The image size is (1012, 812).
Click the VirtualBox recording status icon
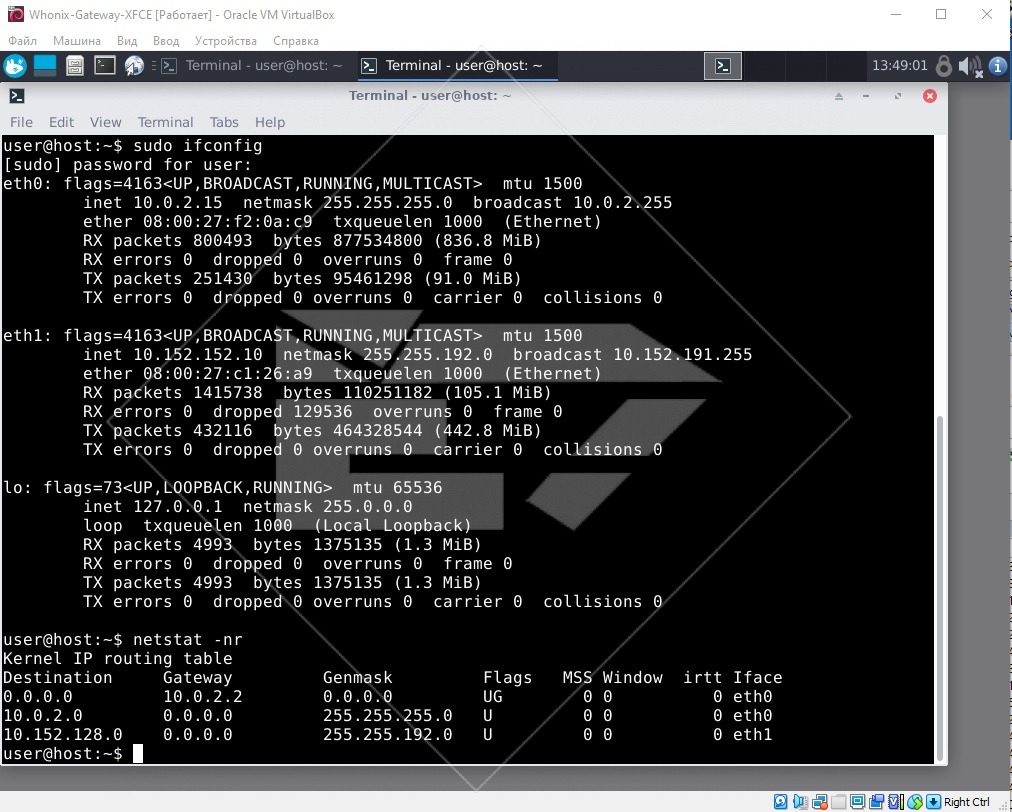tap(876, 802)
